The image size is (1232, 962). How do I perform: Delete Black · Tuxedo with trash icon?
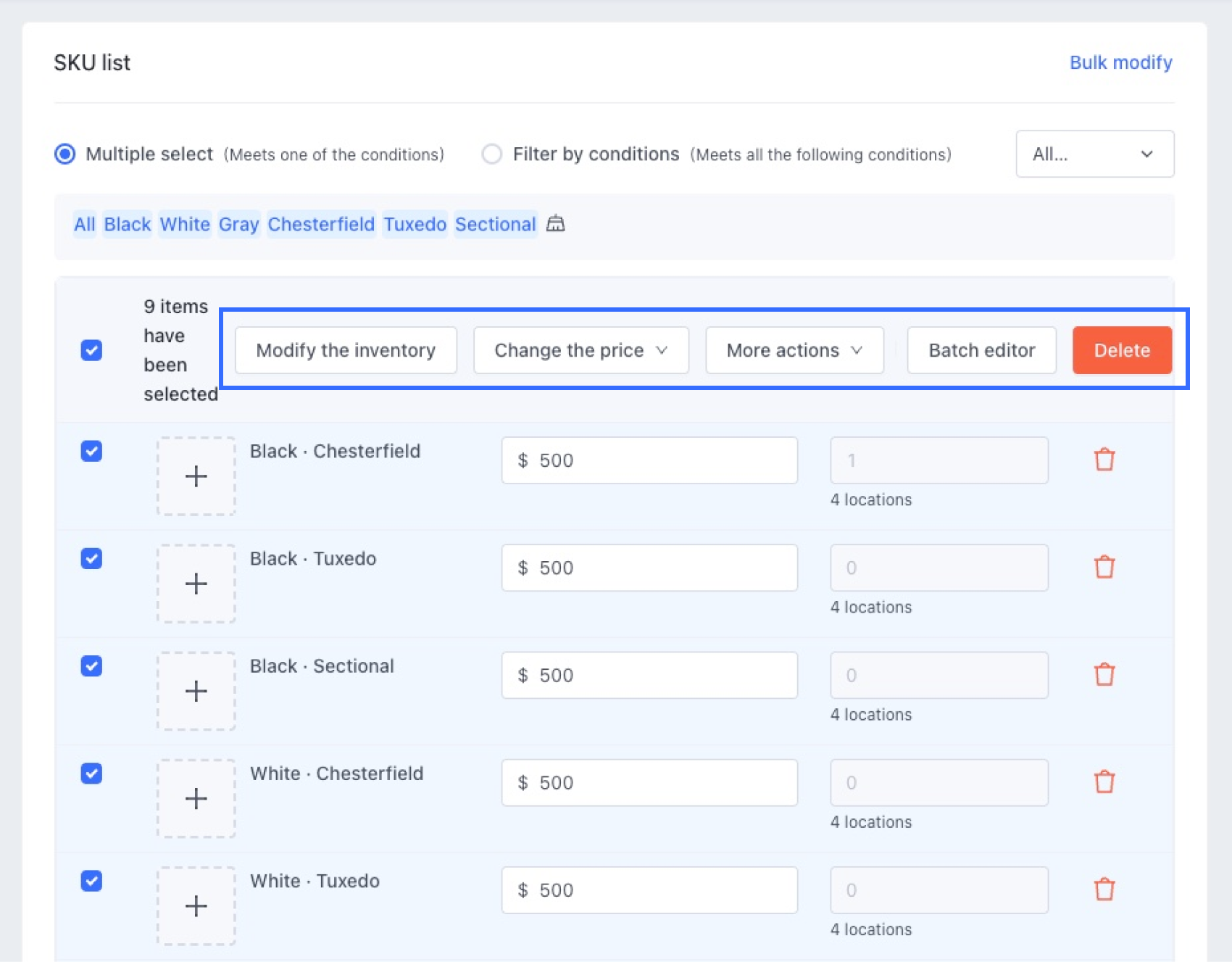coord(1104,566)
